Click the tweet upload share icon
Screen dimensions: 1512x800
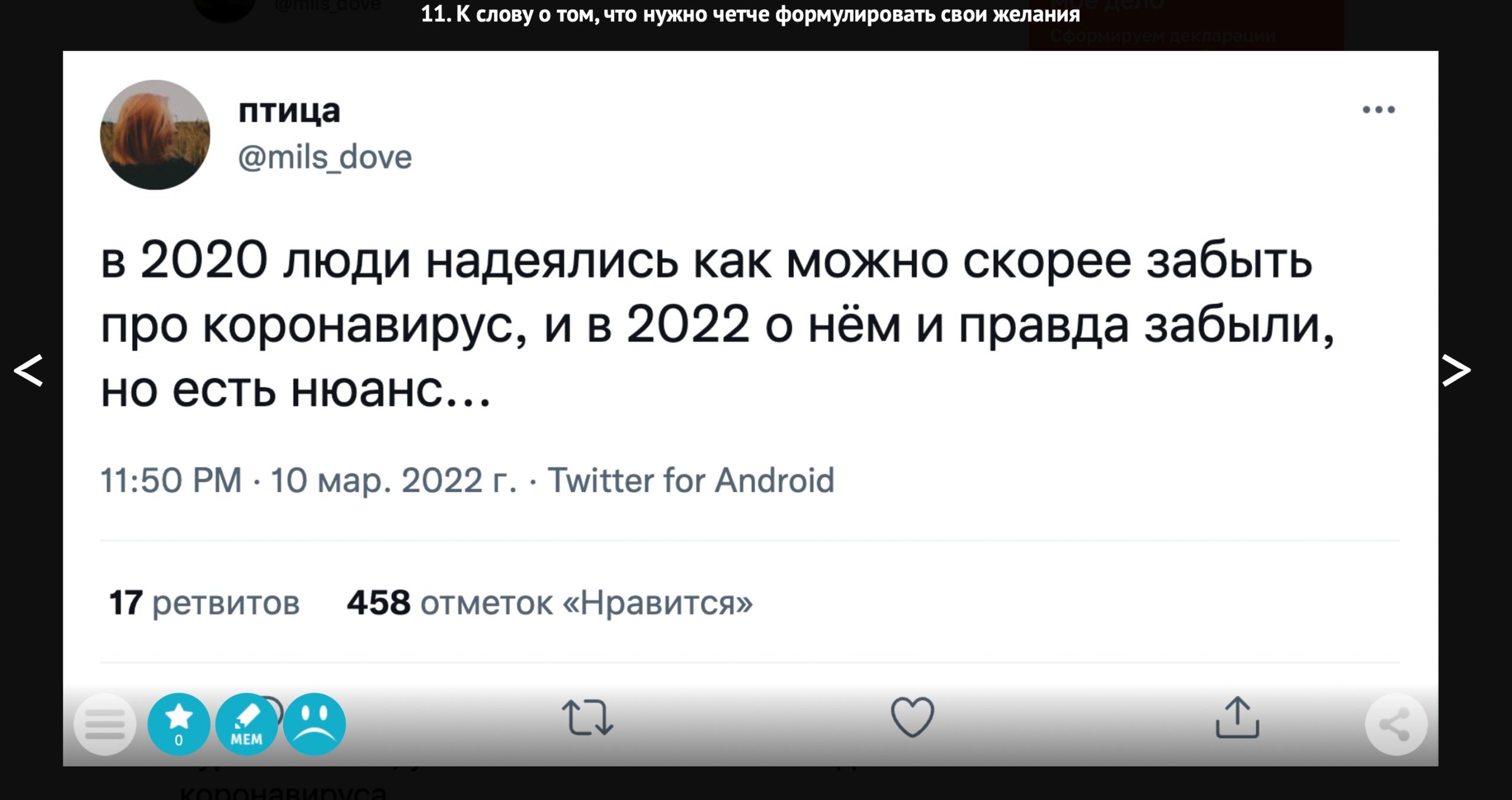coord(1237,717)
